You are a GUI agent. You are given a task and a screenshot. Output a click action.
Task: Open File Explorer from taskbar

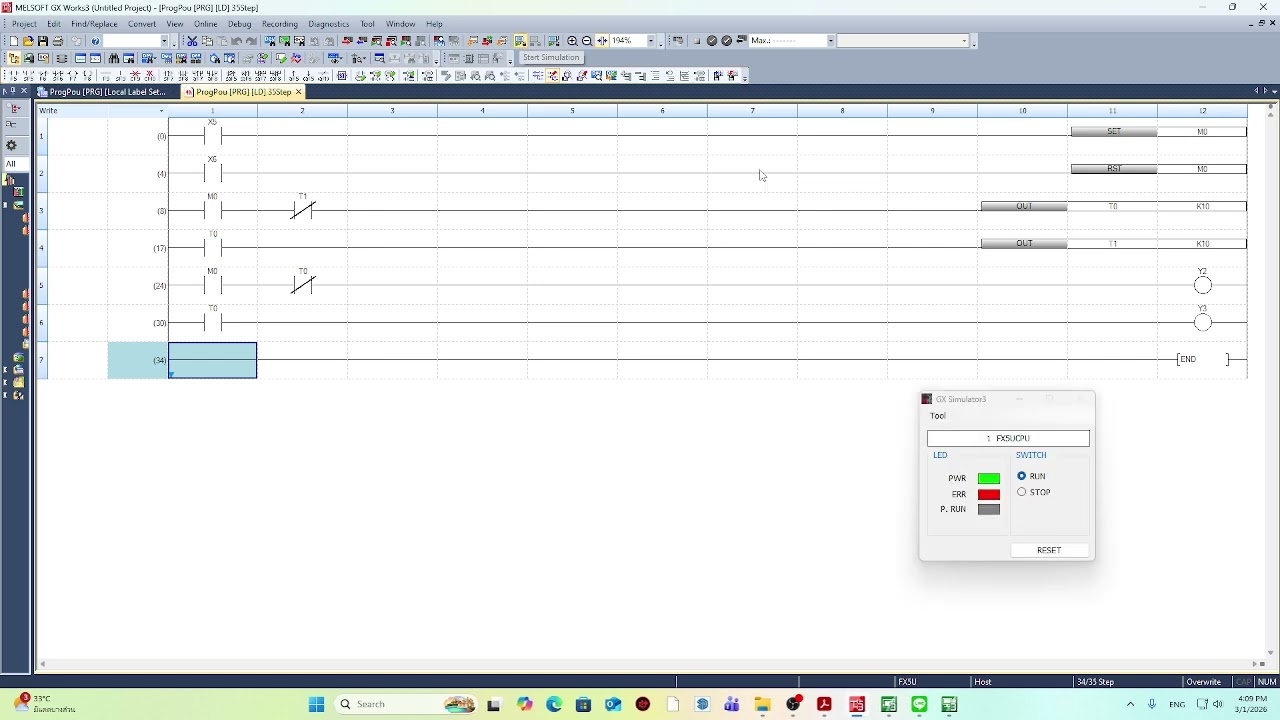(762, 704)
